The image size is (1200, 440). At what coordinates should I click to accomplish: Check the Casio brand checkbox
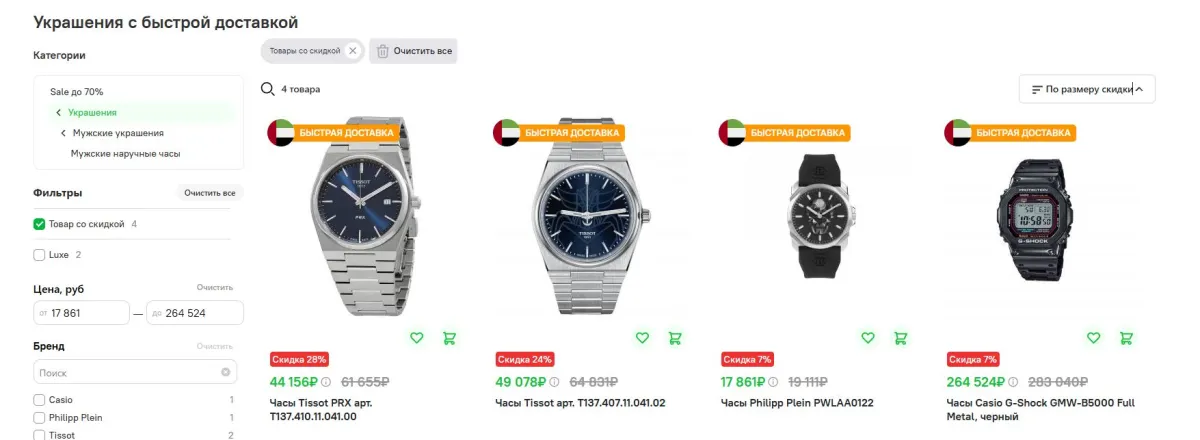coord(39,400)
